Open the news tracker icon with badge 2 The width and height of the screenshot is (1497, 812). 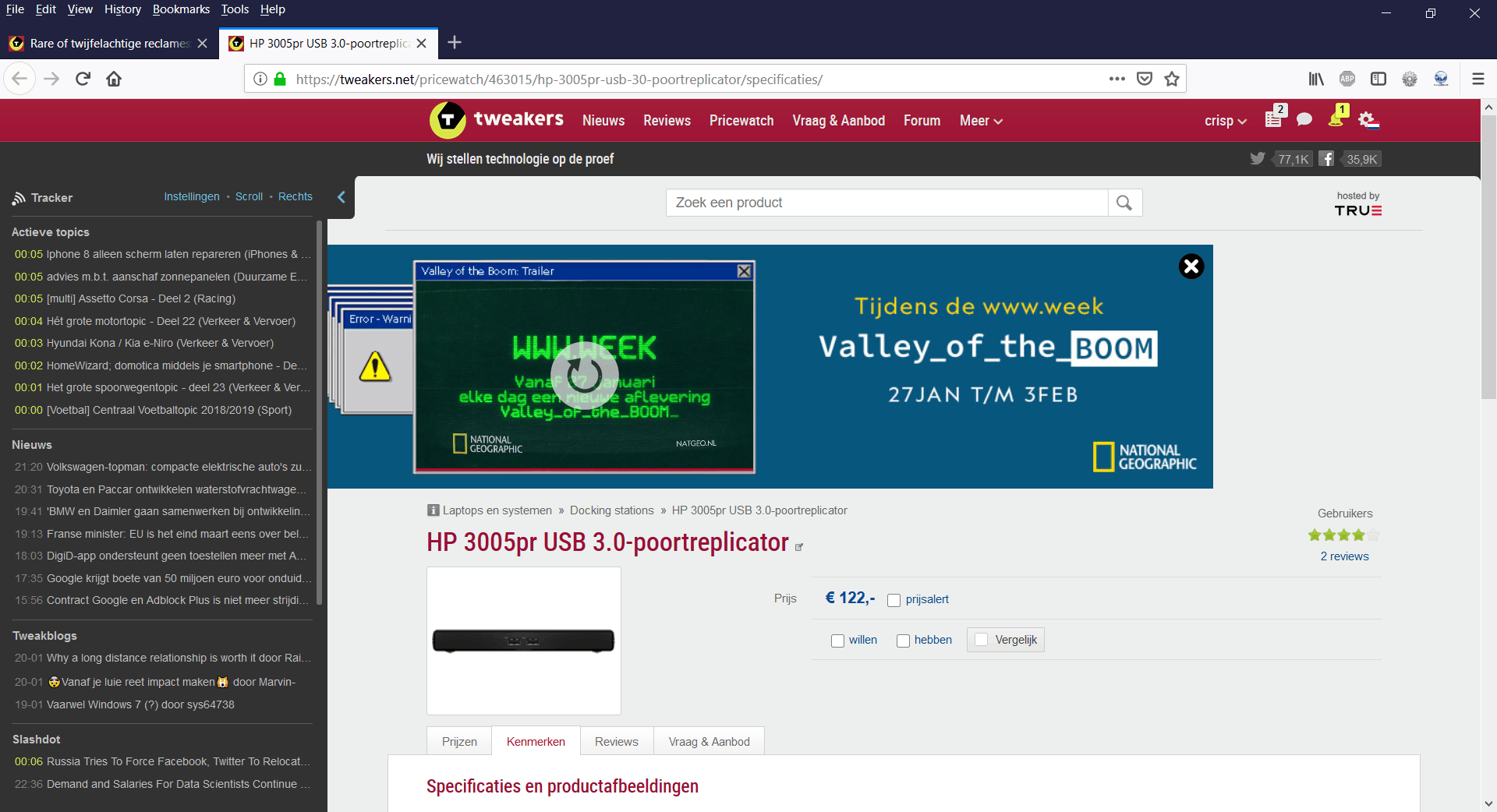tap(1274, 118)
